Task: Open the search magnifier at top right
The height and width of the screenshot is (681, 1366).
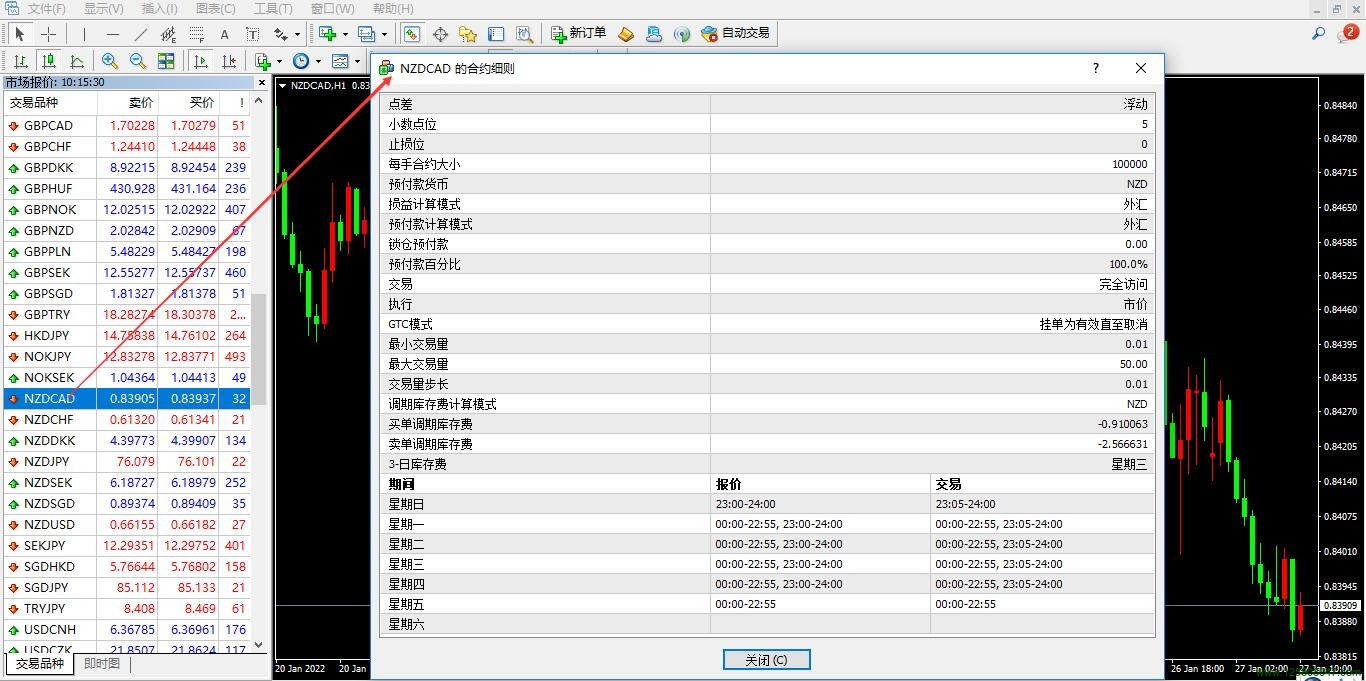Action: [x=1319, y=34]
